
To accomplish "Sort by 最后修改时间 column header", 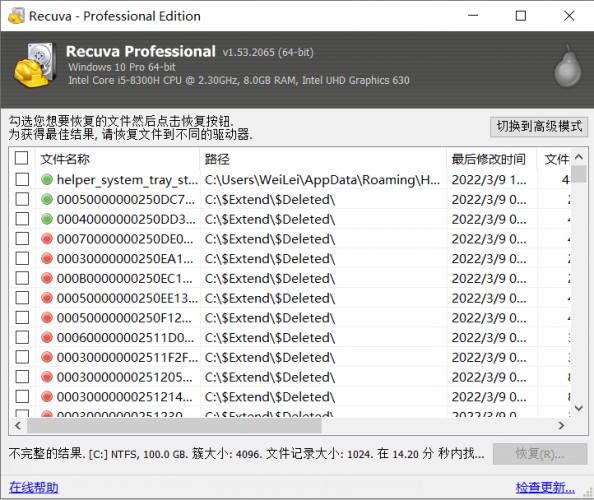I will pyautogui.click(x=491, y=159).
